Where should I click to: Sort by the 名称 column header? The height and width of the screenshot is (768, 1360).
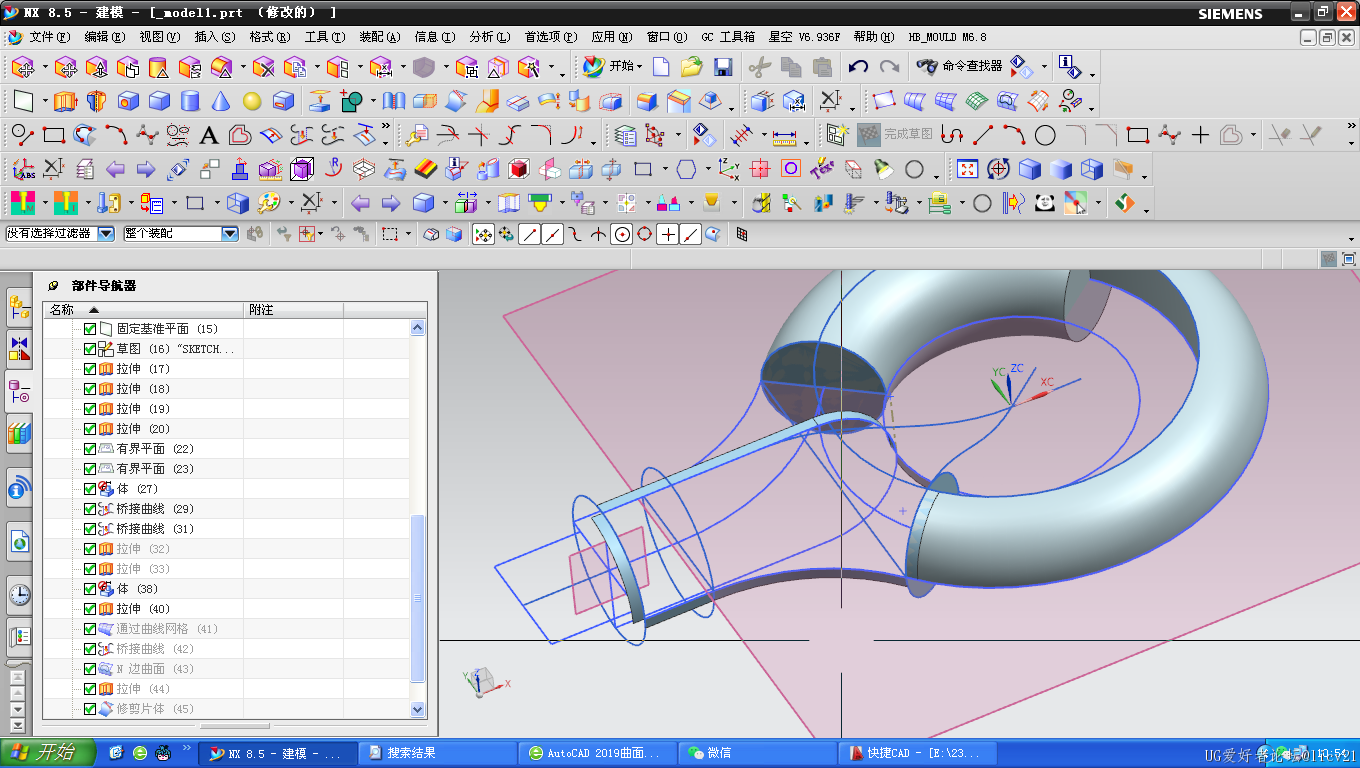[143, 310]
